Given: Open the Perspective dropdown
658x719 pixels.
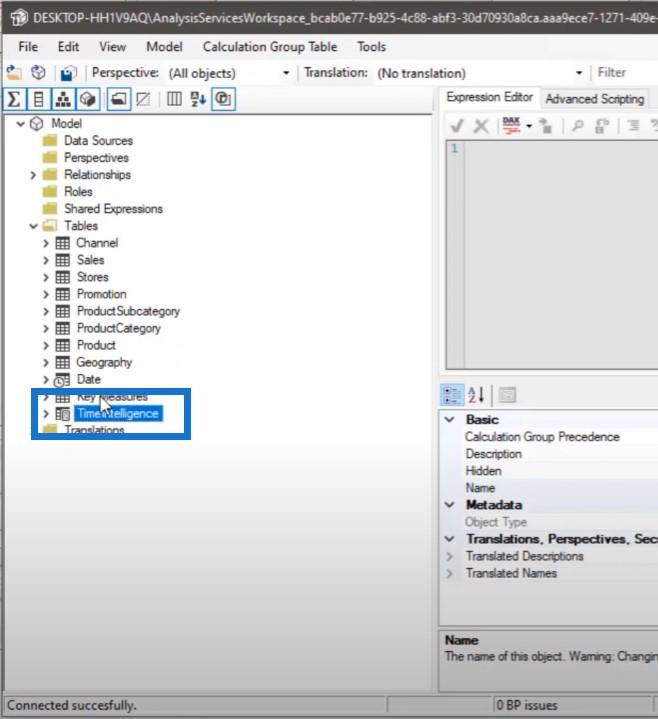Looking at the screenshot, I should coord(286,73).
